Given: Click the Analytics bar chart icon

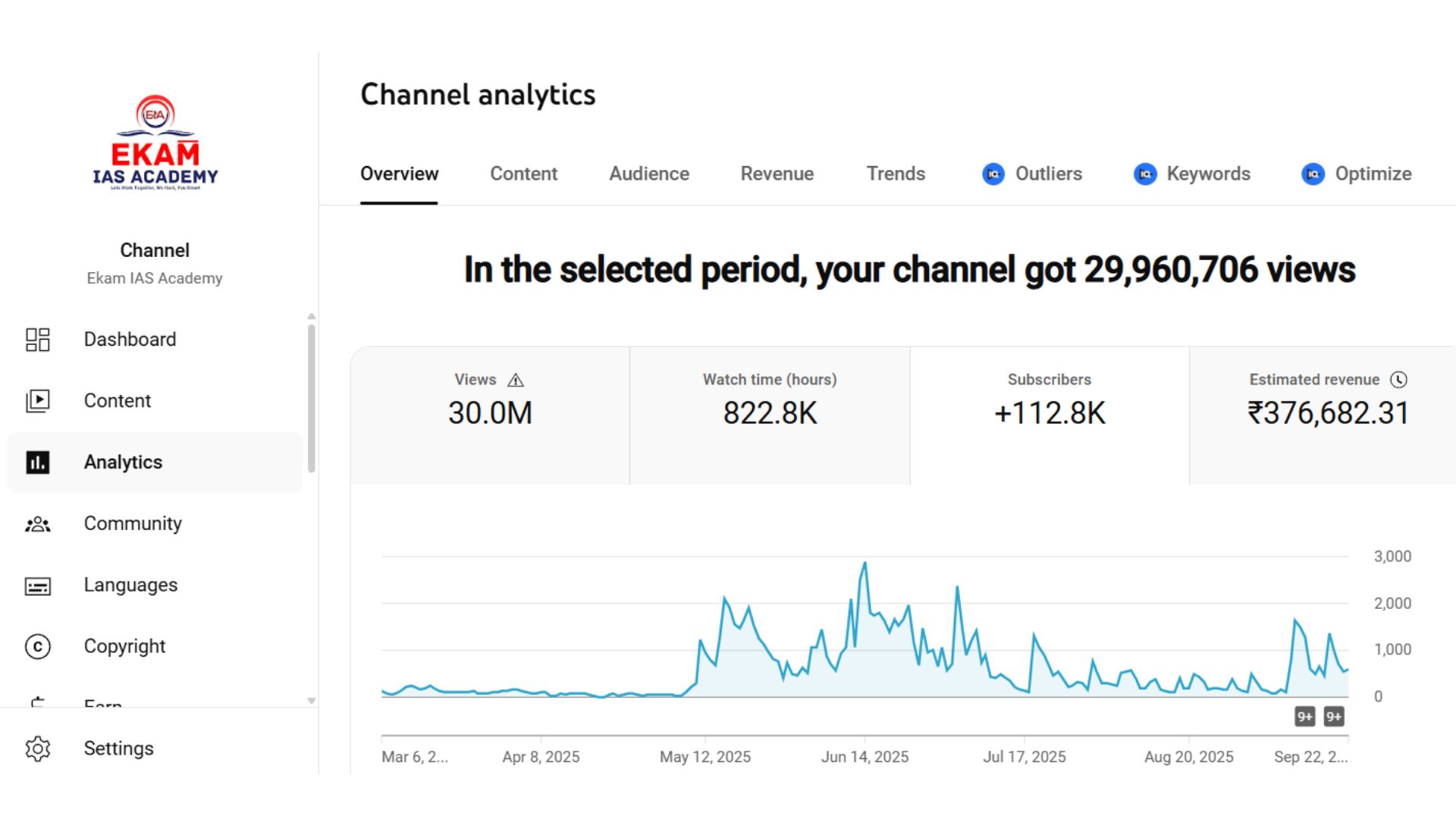Looking at the screenshot, I should [38, 462].
